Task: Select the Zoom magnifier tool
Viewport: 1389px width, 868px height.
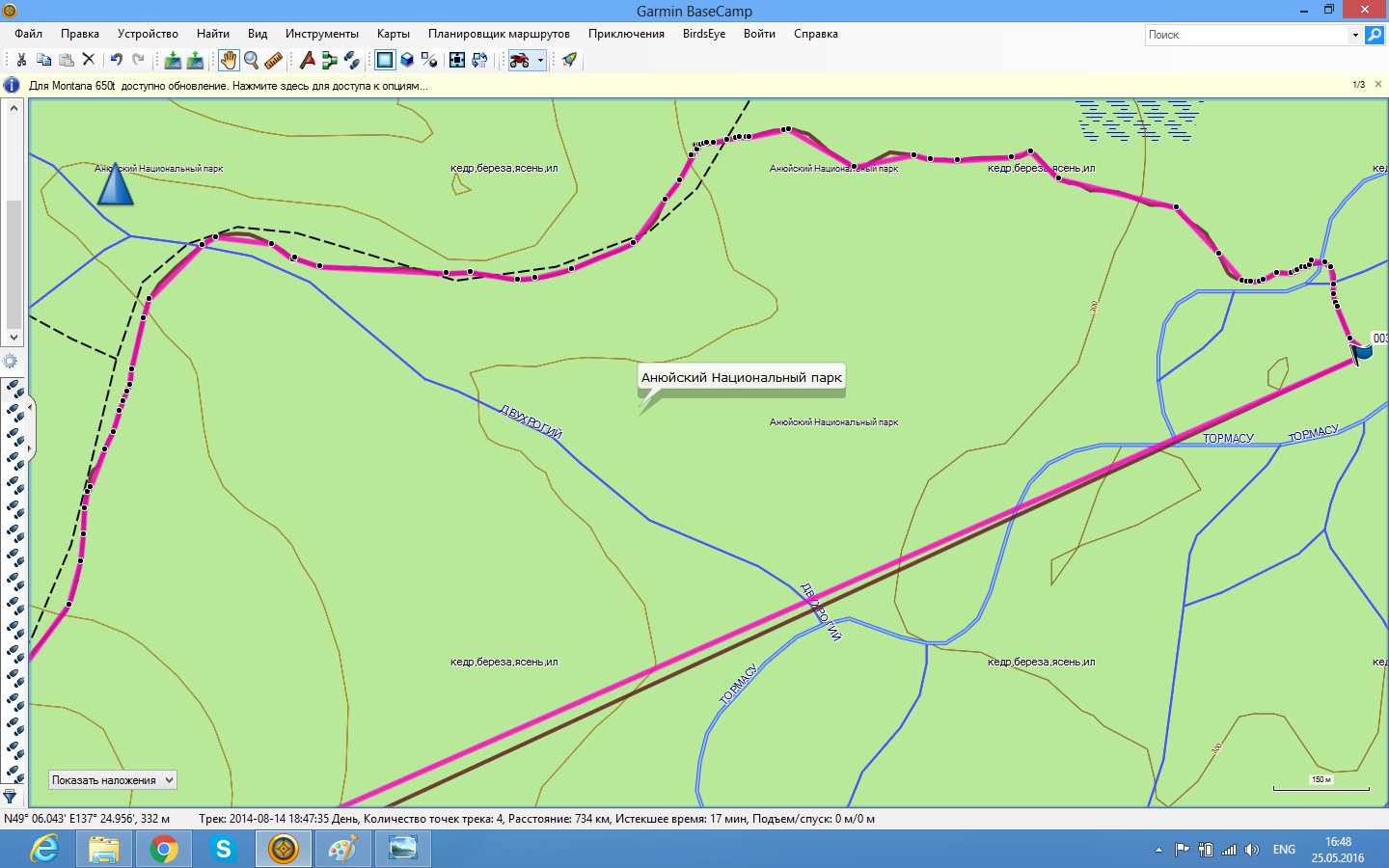Action: tap(251, 60)
